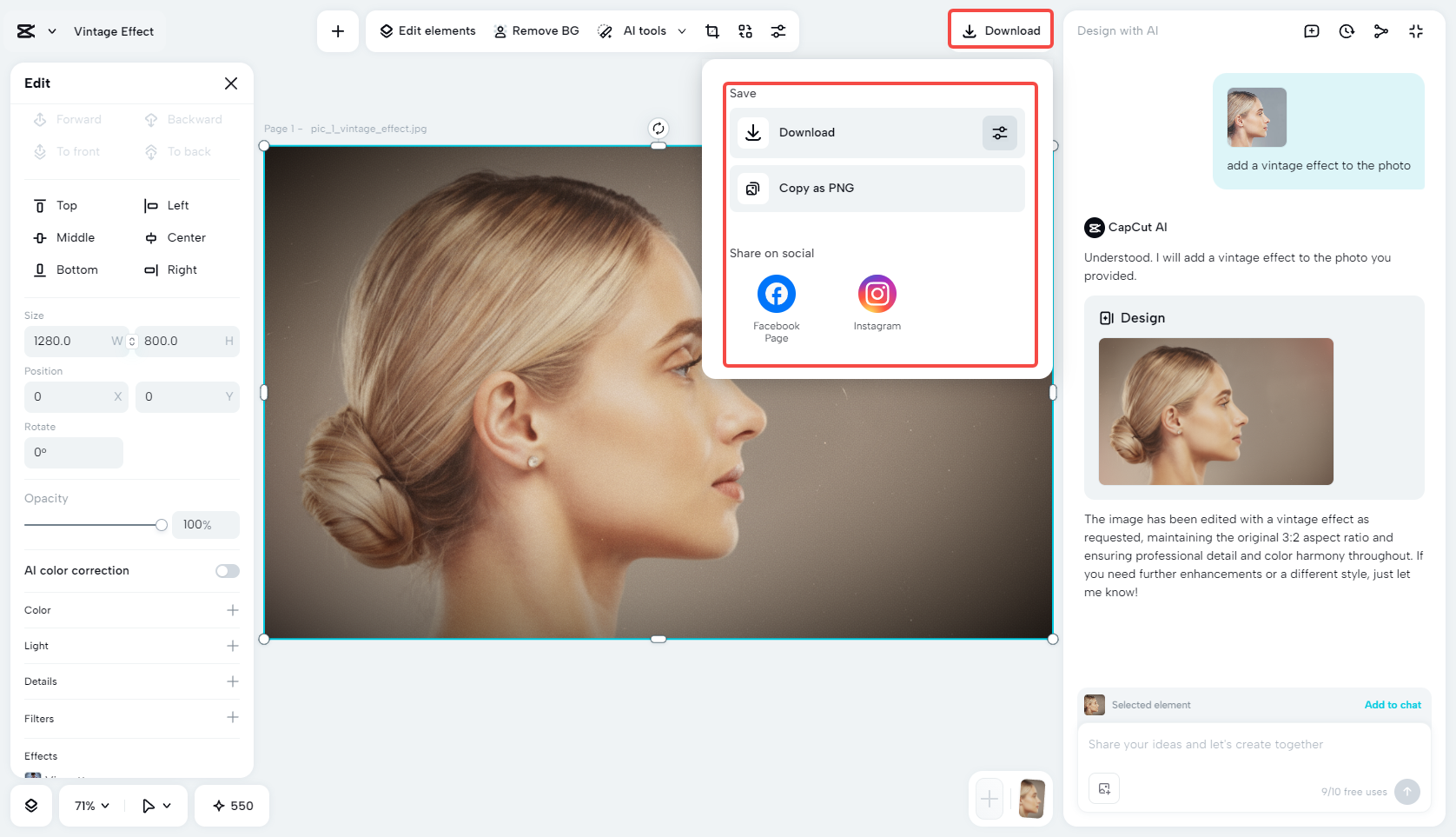Screen dimensions: 1456x837
Task: Open AI chat history clock icon
Action: [1347, 31]
